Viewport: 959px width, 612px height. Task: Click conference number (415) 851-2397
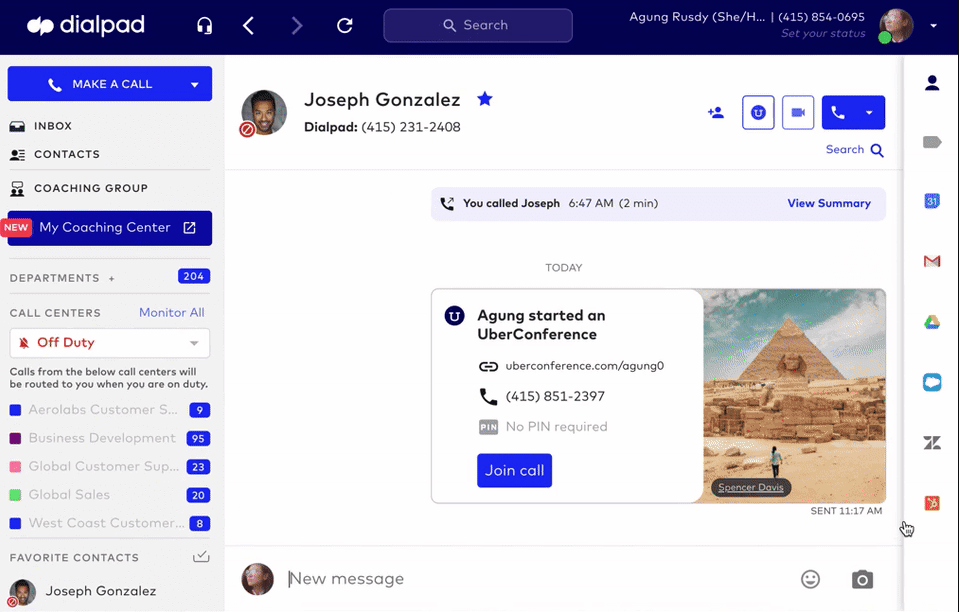click(555, 397)
